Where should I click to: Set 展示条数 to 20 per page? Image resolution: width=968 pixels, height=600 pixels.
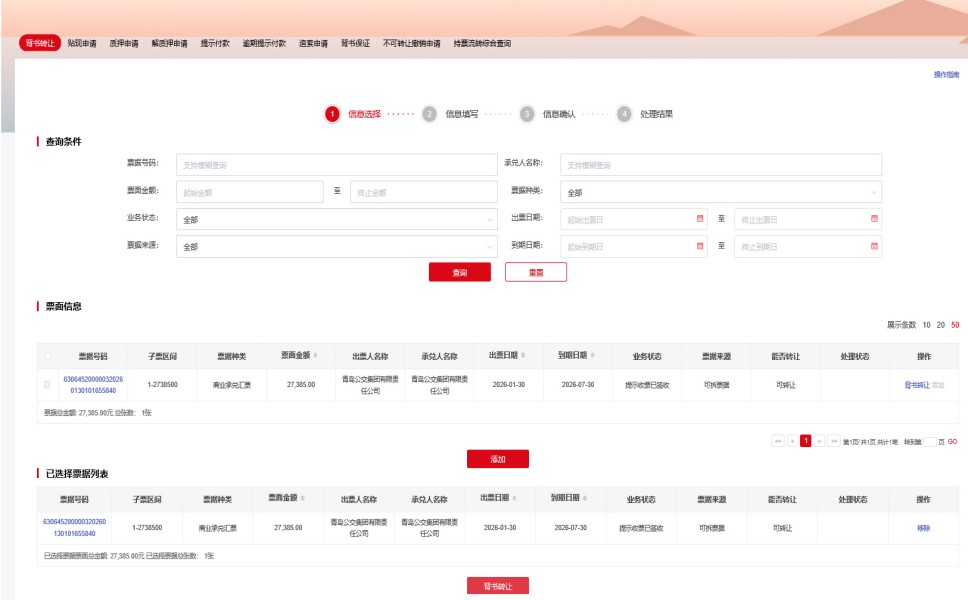pyautogui.click(x=941, y=325)
